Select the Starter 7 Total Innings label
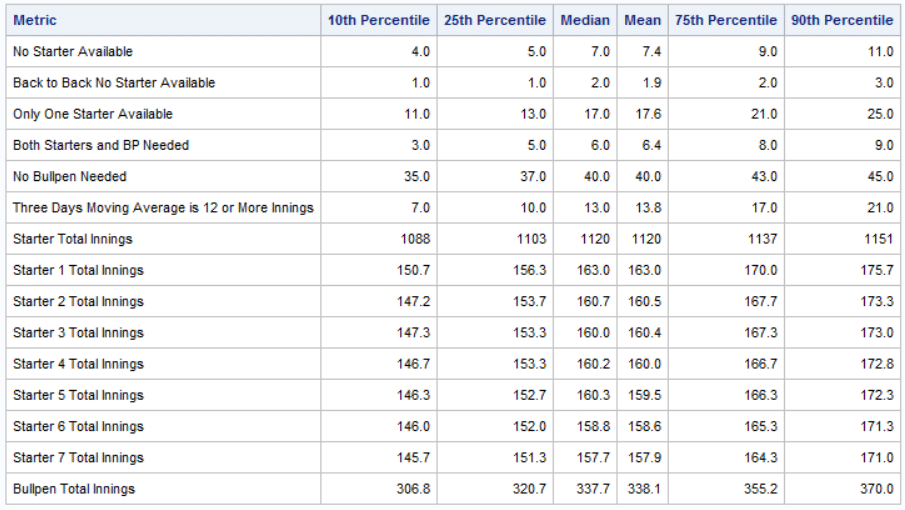 coord(78,457)
